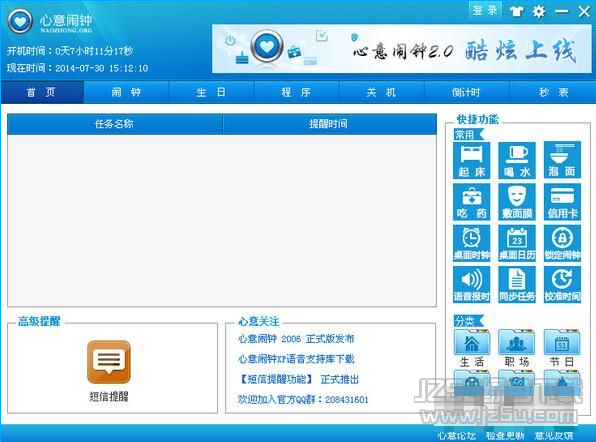596x442 pixels.
Task: Launch the 桌面时钟 desktop clock icon
Action: [x=471, y=243]
